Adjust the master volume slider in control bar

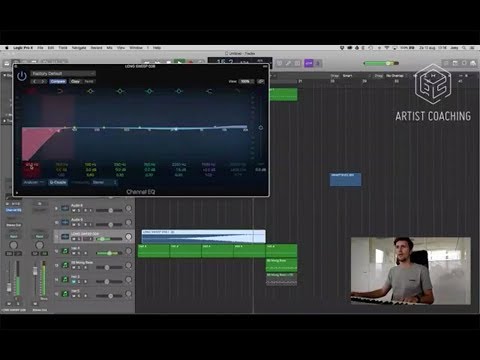point(381,63)
